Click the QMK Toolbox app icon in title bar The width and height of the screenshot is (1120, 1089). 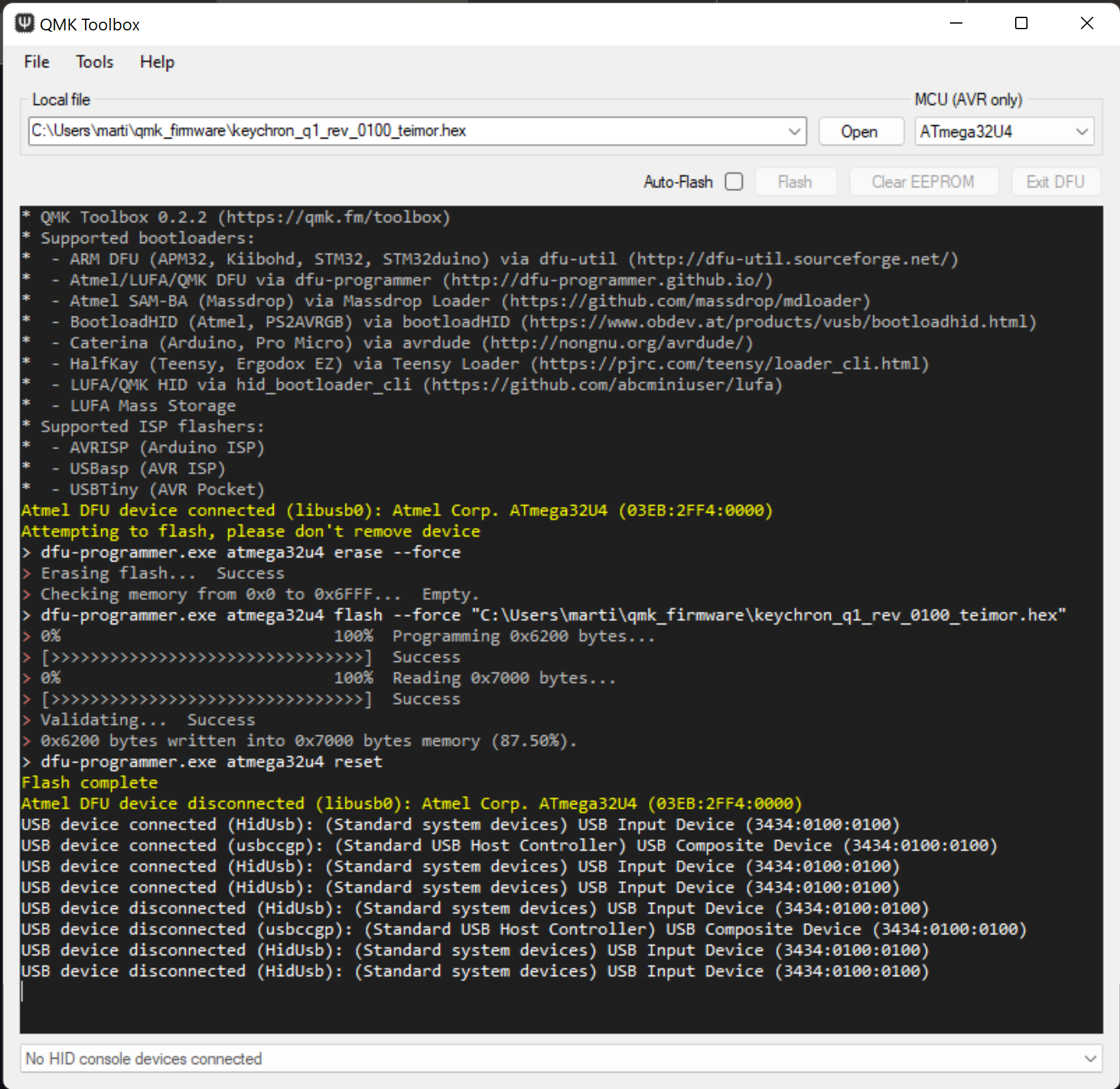pos(24,24)
